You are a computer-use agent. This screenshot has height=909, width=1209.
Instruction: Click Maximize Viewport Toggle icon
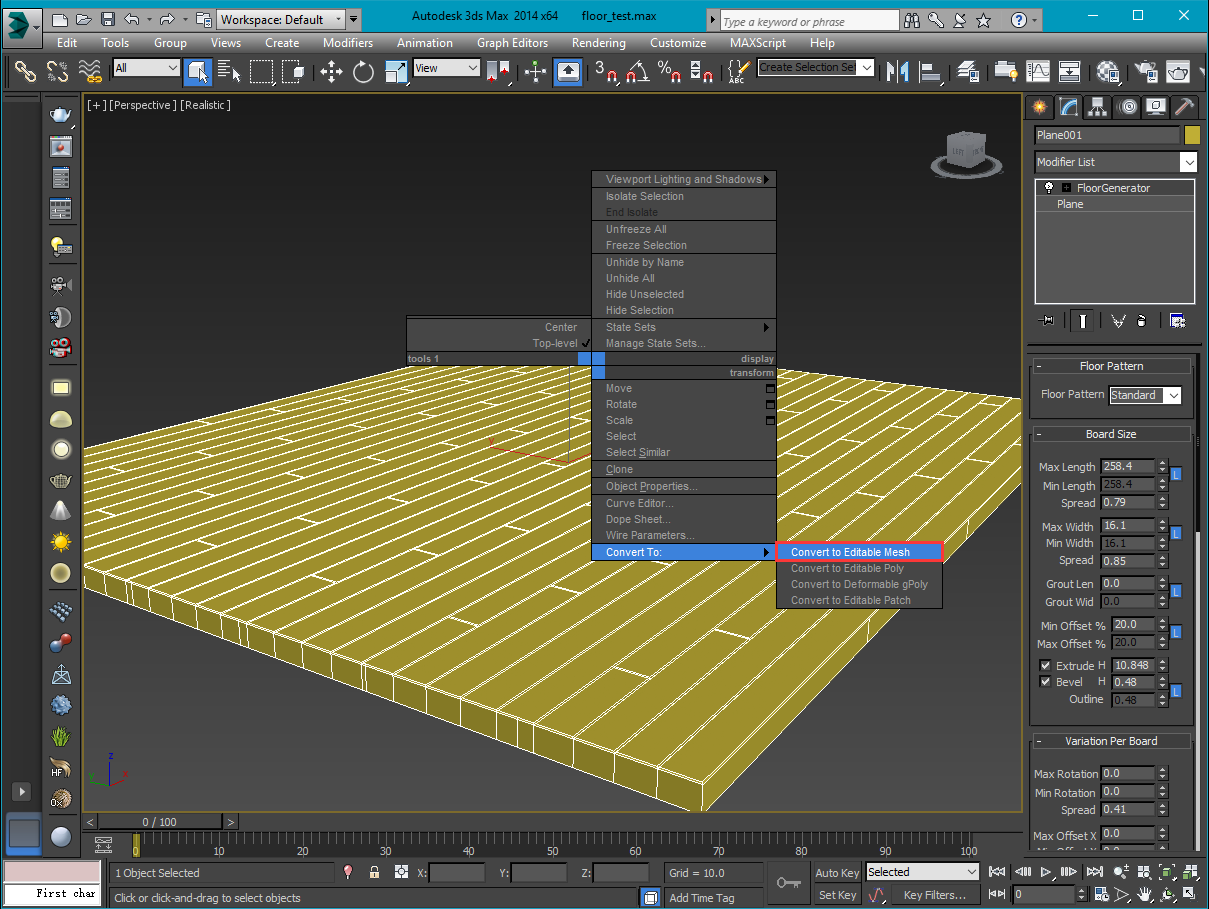[1188, 894]
